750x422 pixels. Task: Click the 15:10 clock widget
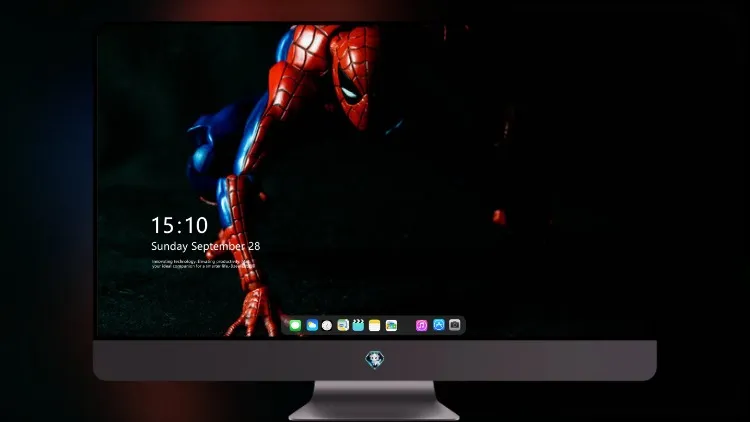[179, 225]
